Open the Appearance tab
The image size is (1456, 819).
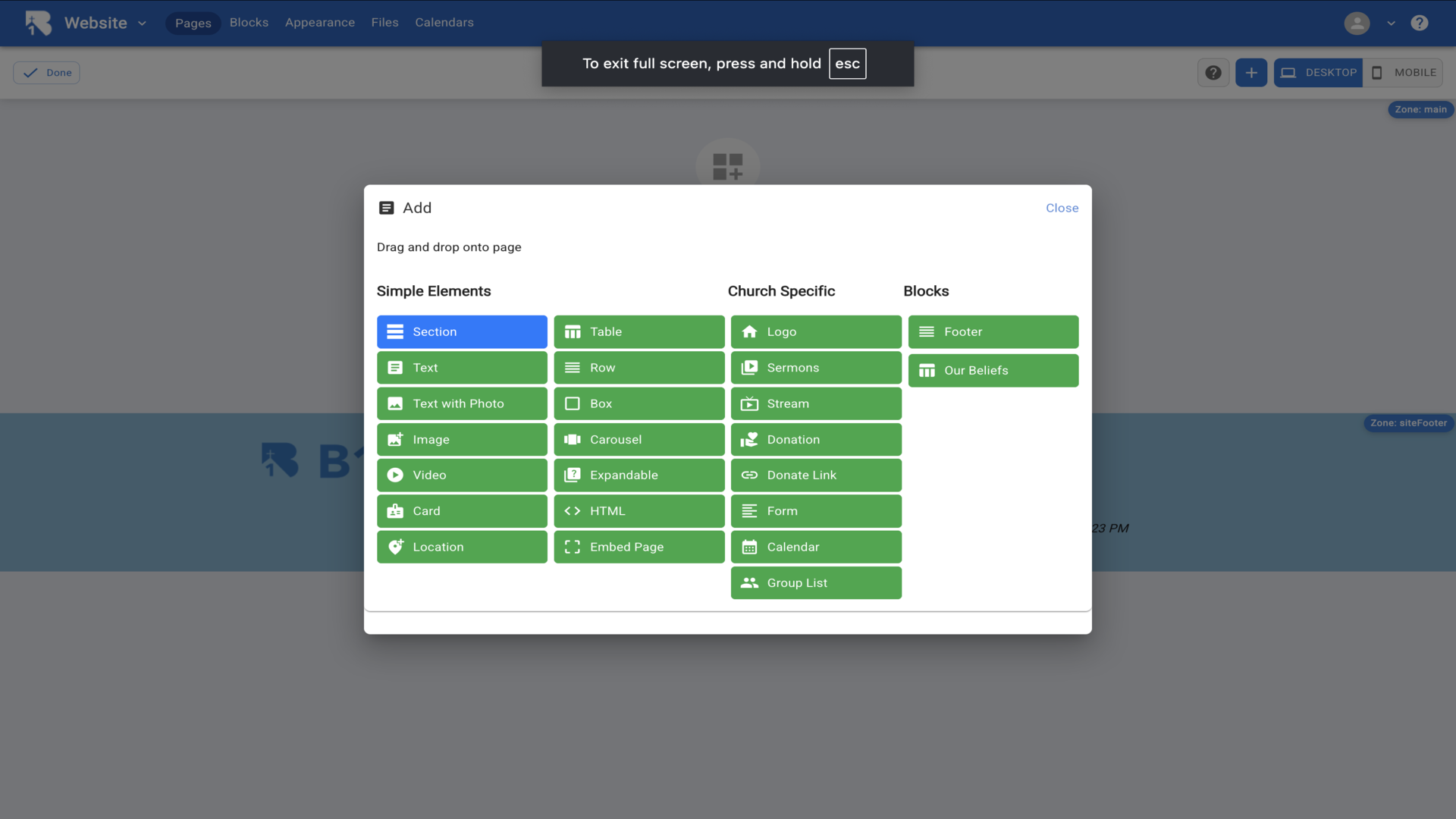tap(319, 23)
